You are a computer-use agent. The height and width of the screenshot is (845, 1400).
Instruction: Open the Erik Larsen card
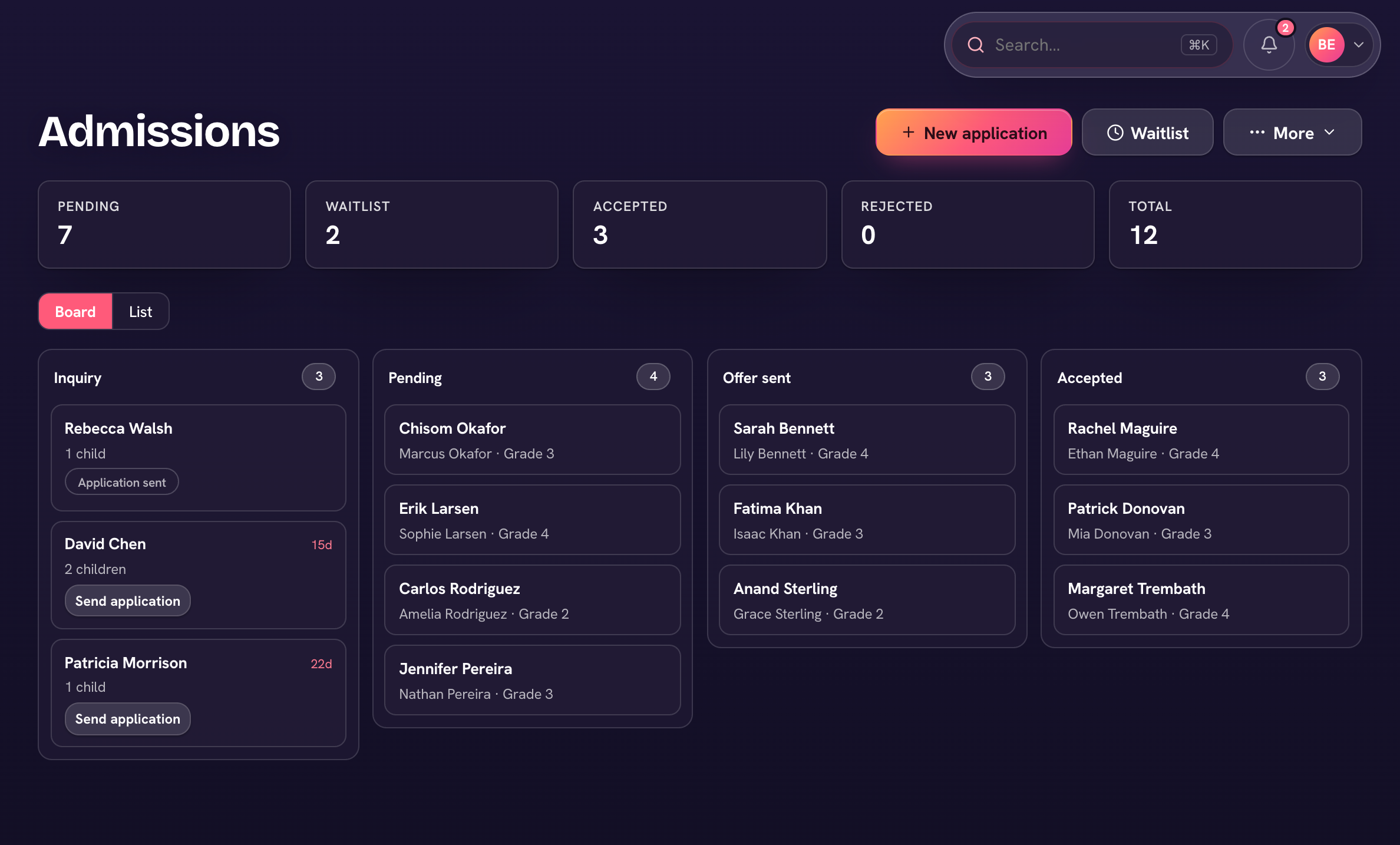click(x=533, y=520)
